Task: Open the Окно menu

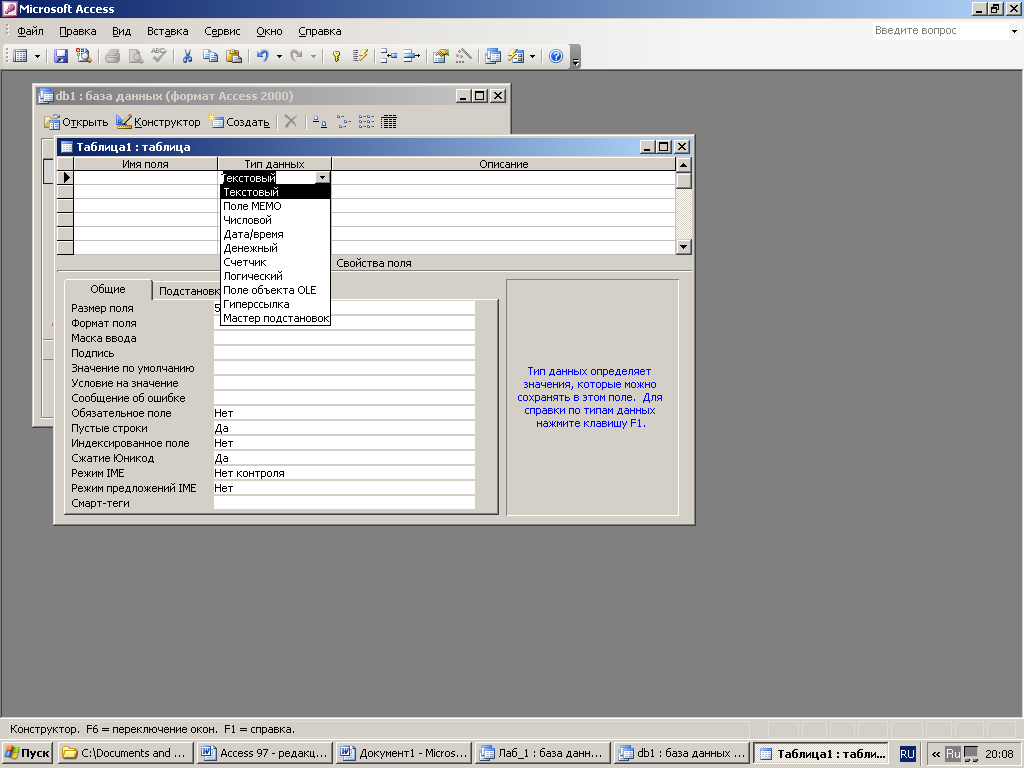Action: [269, 31]
